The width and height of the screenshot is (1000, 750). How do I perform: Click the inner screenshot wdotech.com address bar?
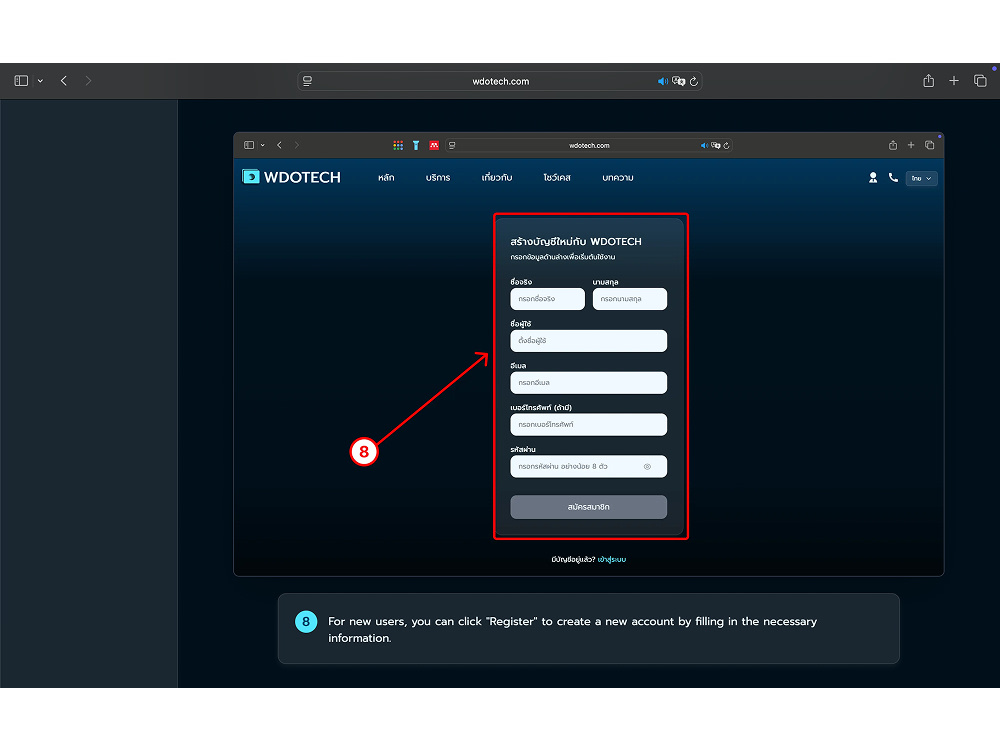589,145
